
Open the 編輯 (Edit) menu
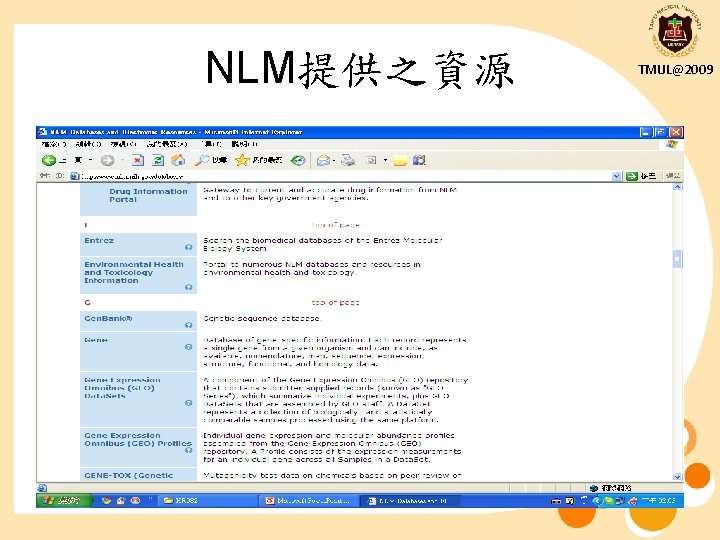click(88, 144)
